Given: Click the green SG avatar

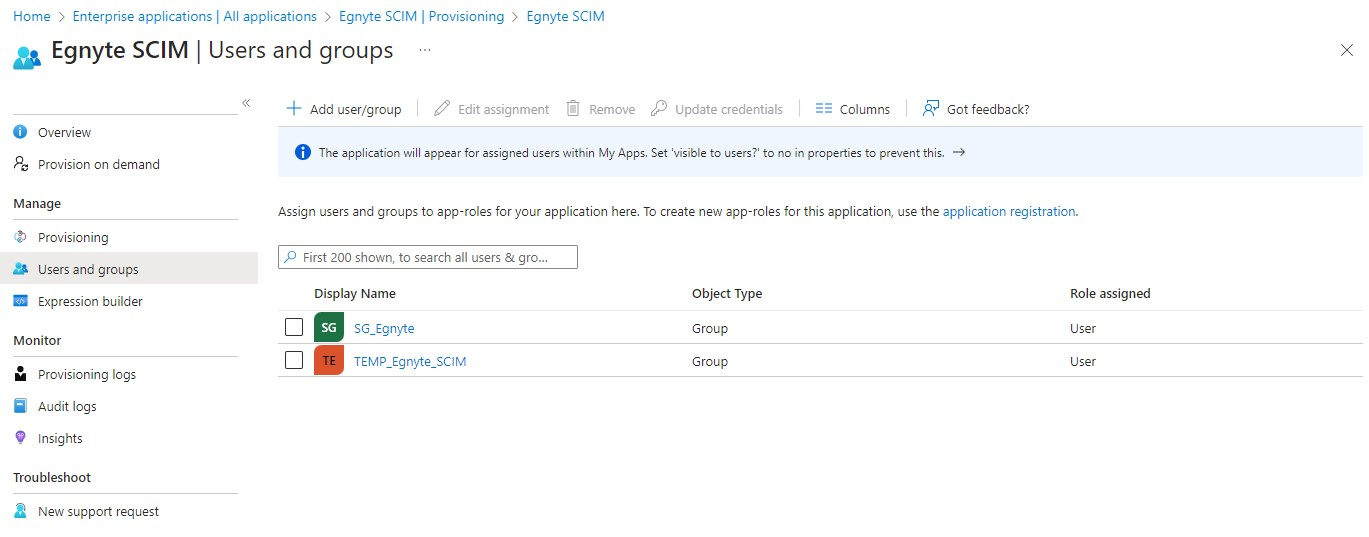Looking at the screenshot, I should [329, 327].
